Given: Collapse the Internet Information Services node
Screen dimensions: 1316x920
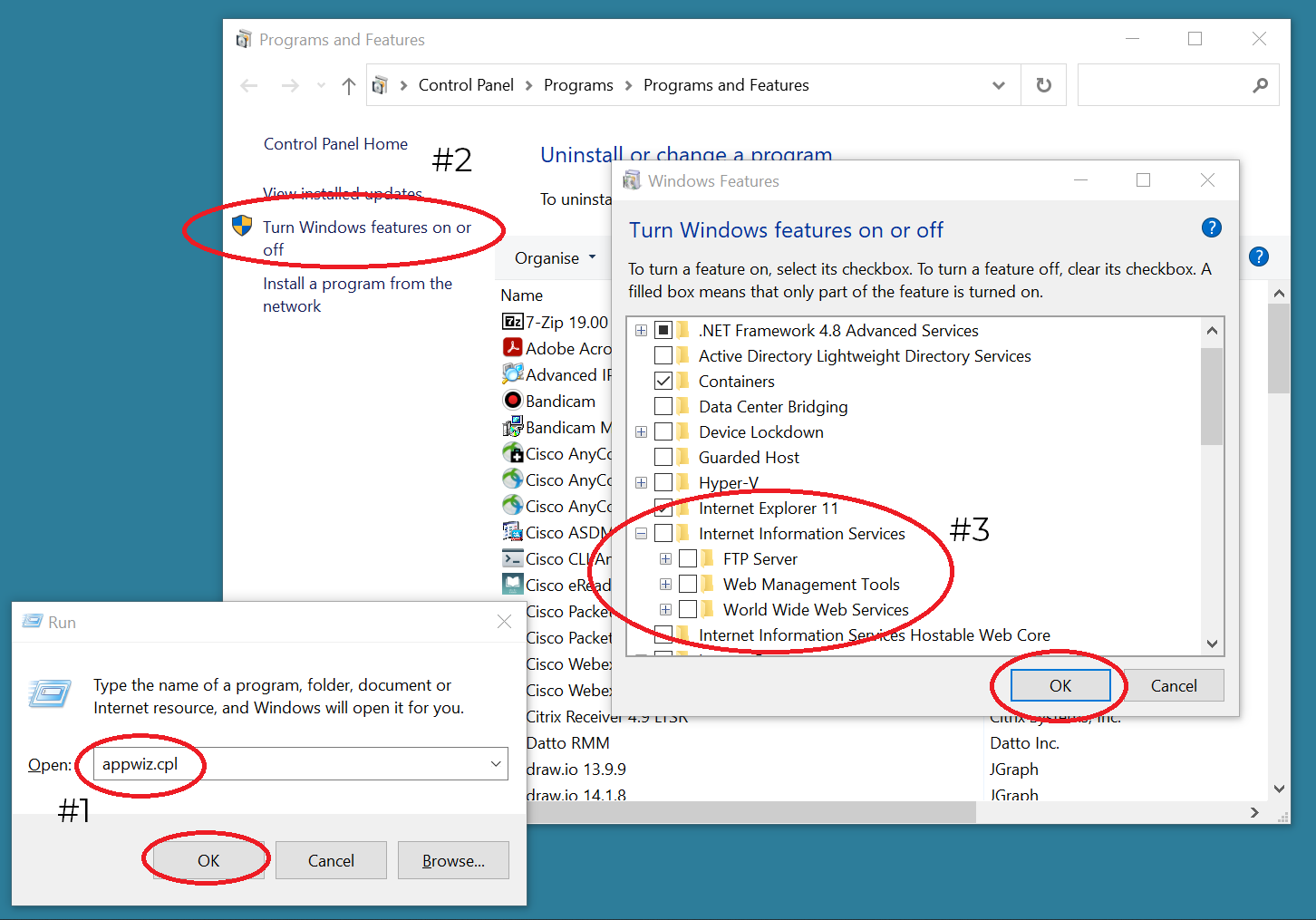Looking at the screenshot, I should point(642,533).
